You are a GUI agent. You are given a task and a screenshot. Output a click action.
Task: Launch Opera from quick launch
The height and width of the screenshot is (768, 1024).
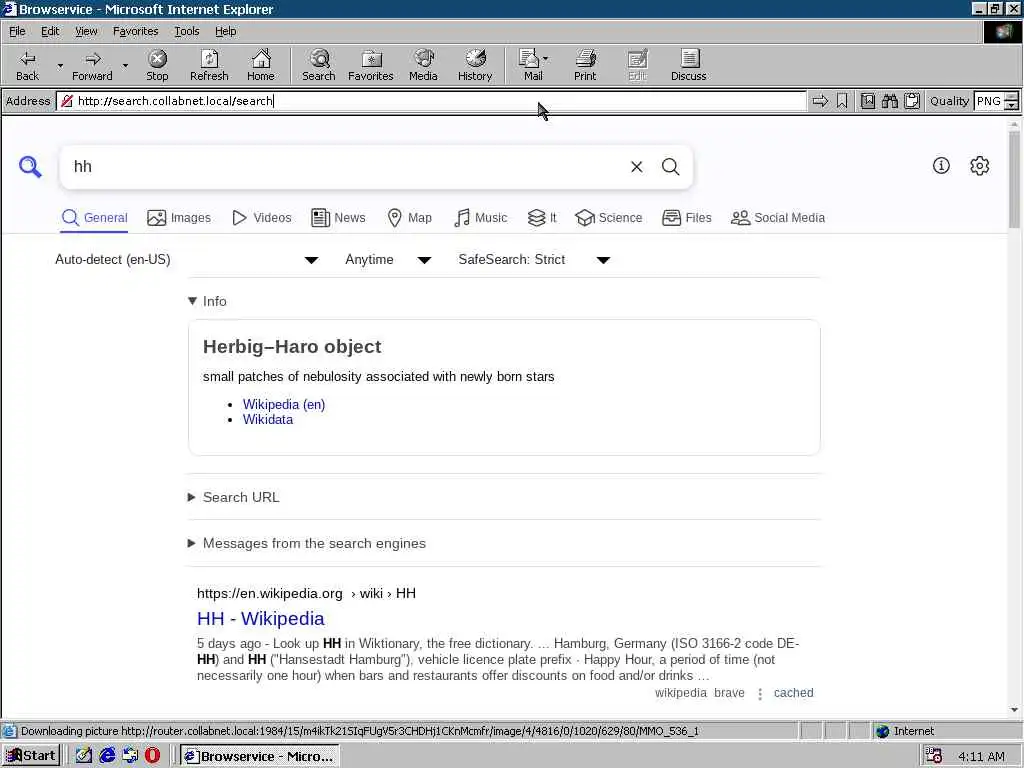pos(152,756)
